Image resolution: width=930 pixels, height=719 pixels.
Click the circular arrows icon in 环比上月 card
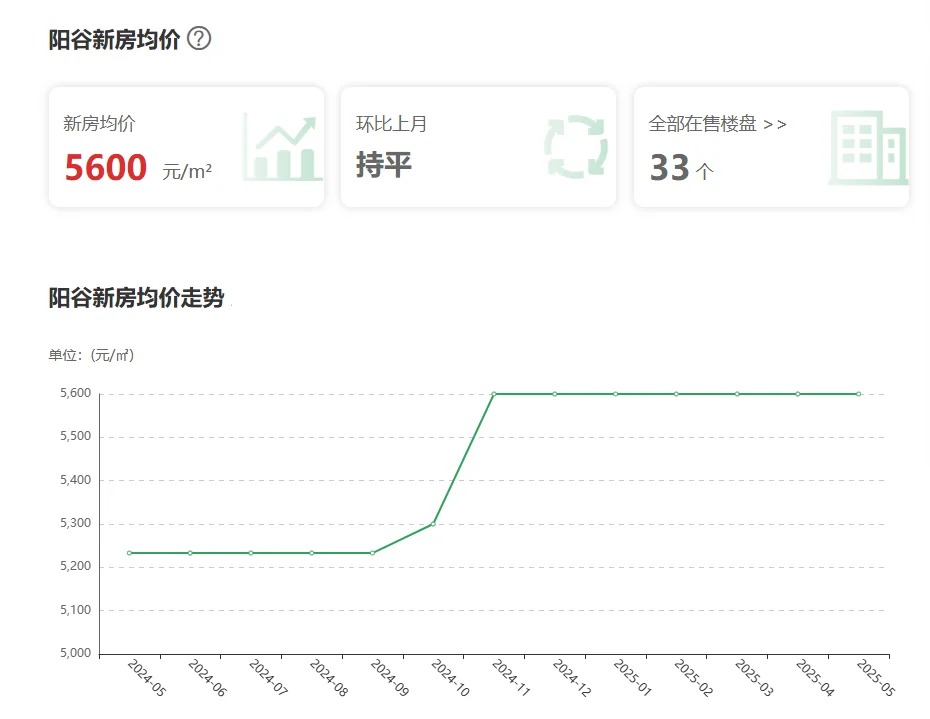point(576,148)
